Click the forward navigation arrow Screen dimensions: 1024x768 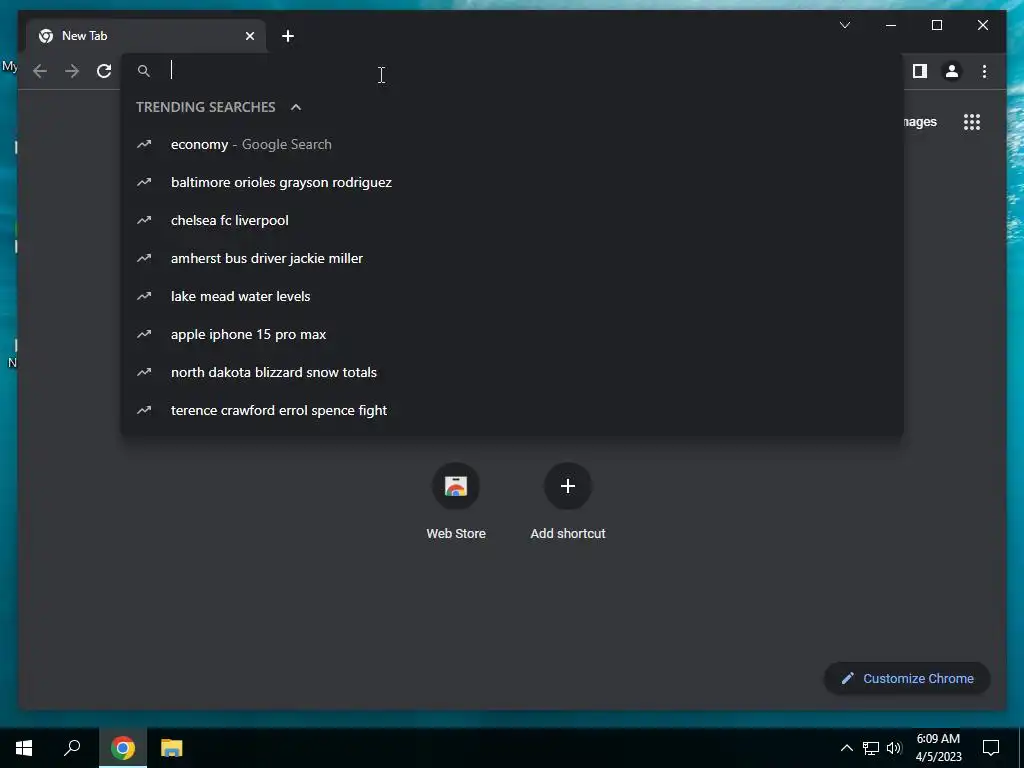(72, 71)
